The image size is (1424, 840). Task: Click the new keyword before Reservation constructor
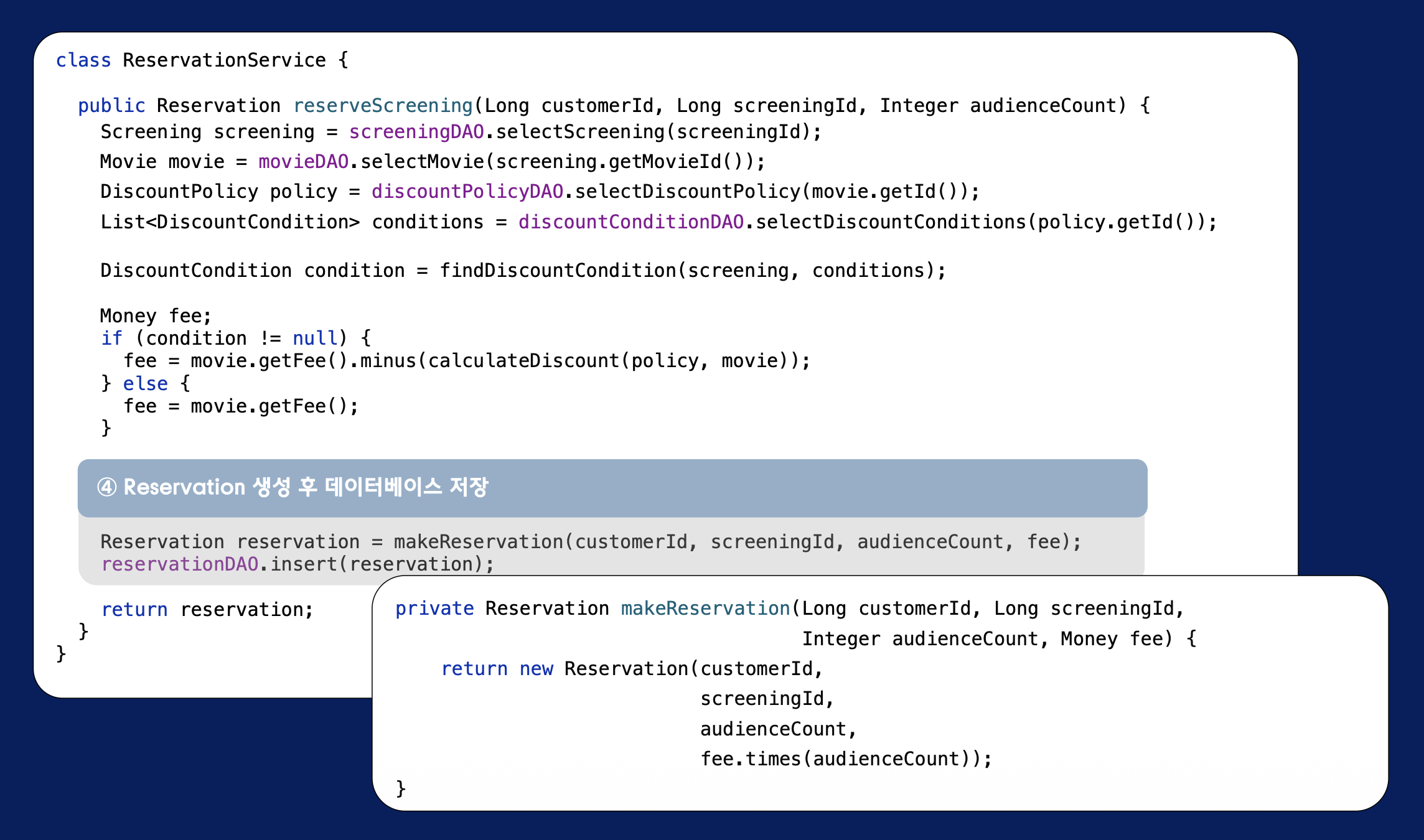point(536,669)
